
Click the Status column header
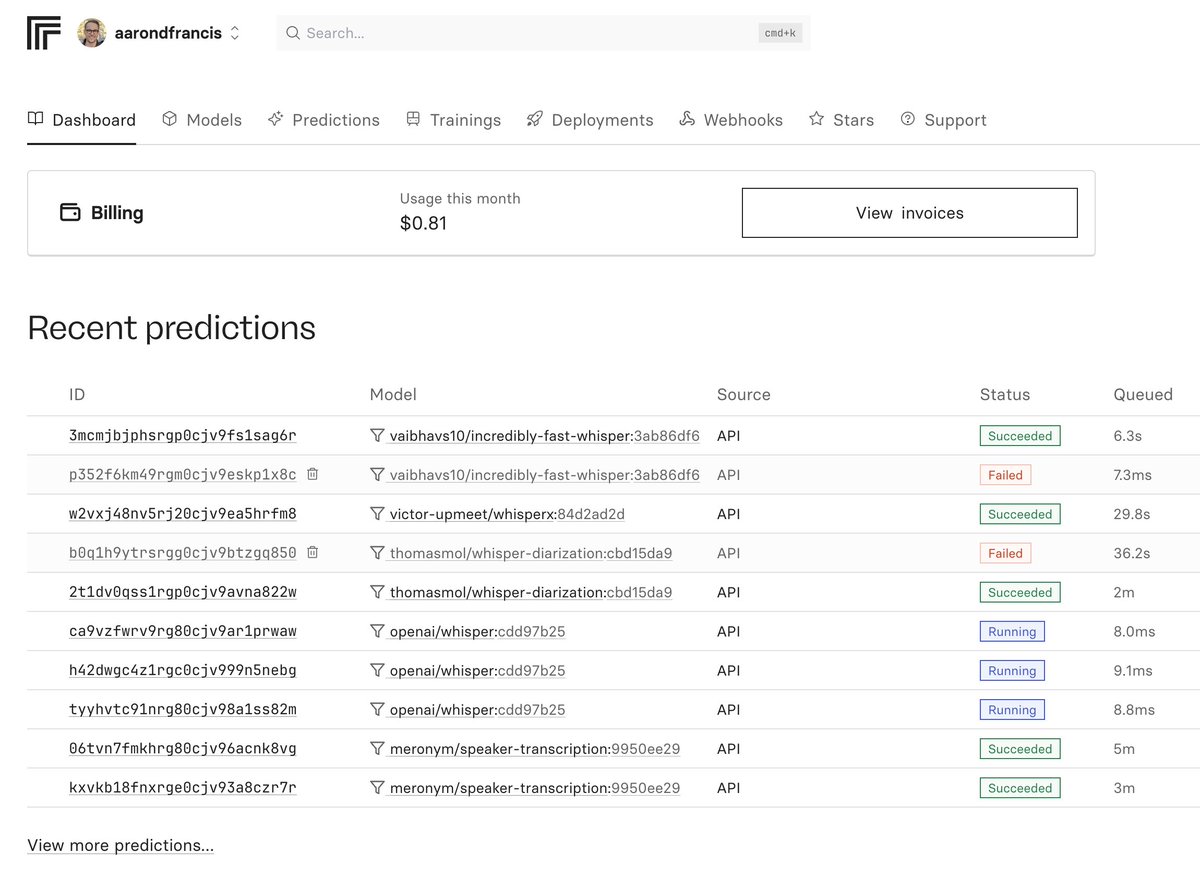[1005, 394]
